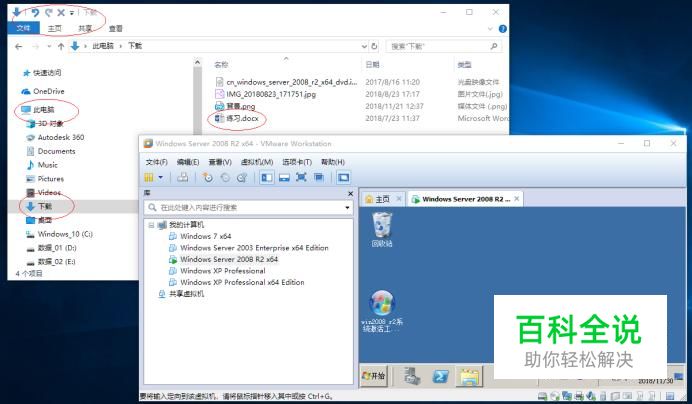The image size is (692, 404).
Task: Open VMware 编辑(E) menu
Action: 188,162
